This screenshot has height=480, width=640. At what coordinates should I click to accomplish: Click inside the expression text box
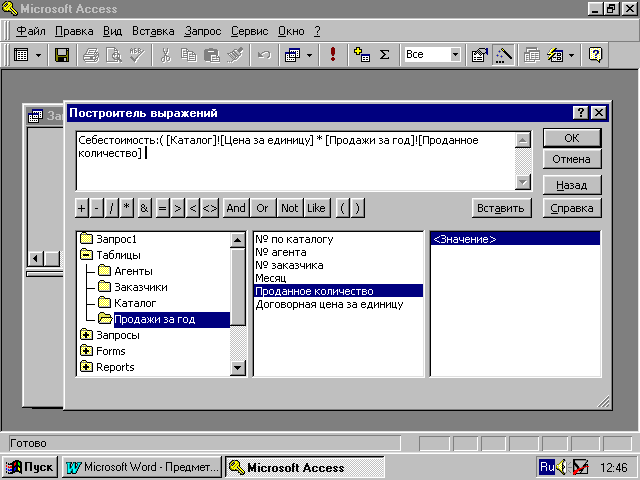(295, 161)
